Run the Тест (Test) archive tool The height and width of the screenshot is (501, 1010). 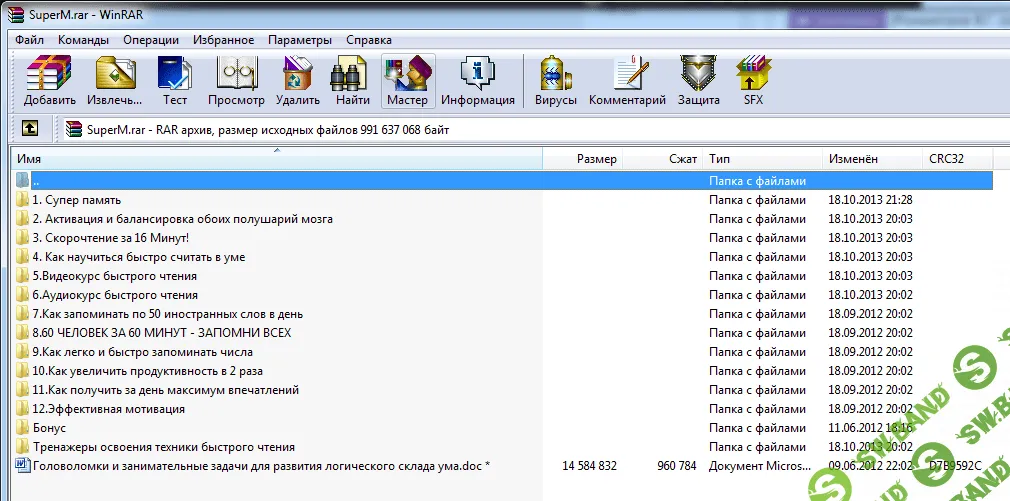pyautogui.click(x=175, y=80)
